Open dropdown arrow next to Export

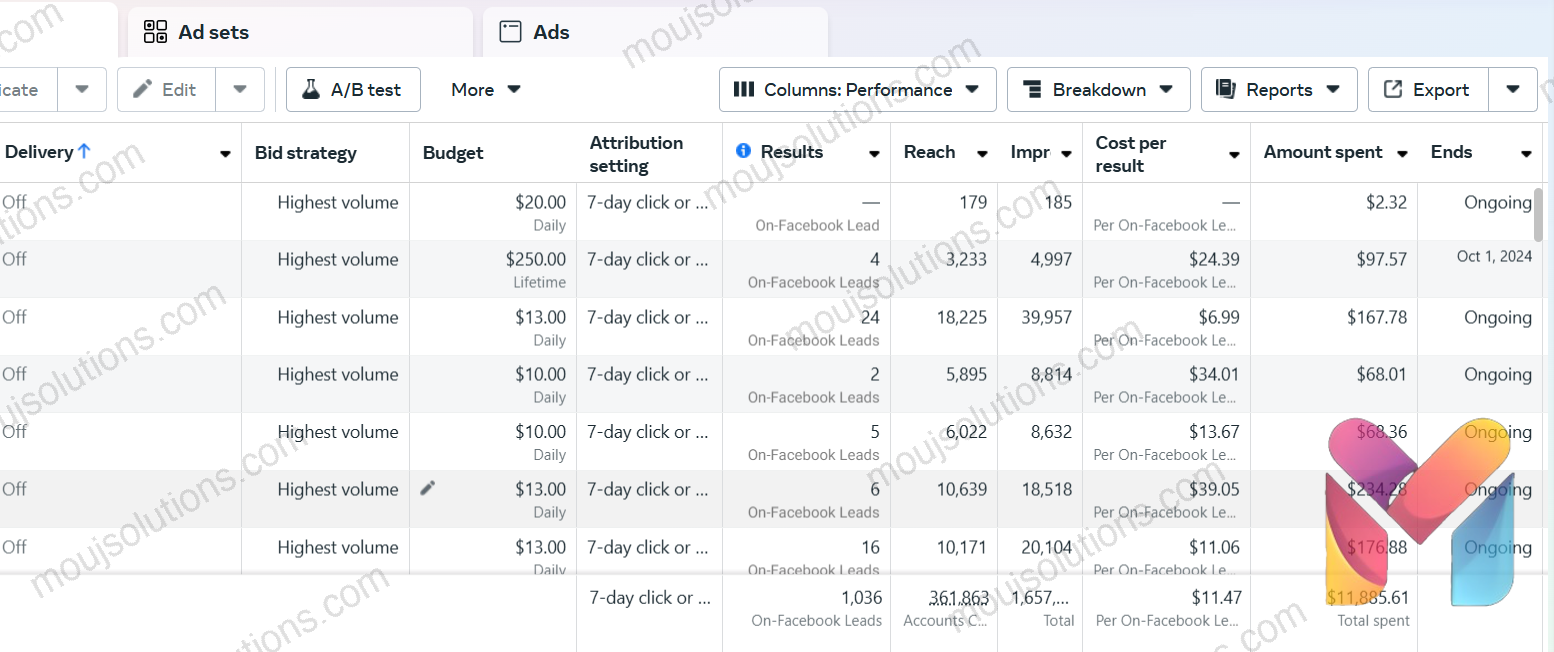pos(1513,90)
